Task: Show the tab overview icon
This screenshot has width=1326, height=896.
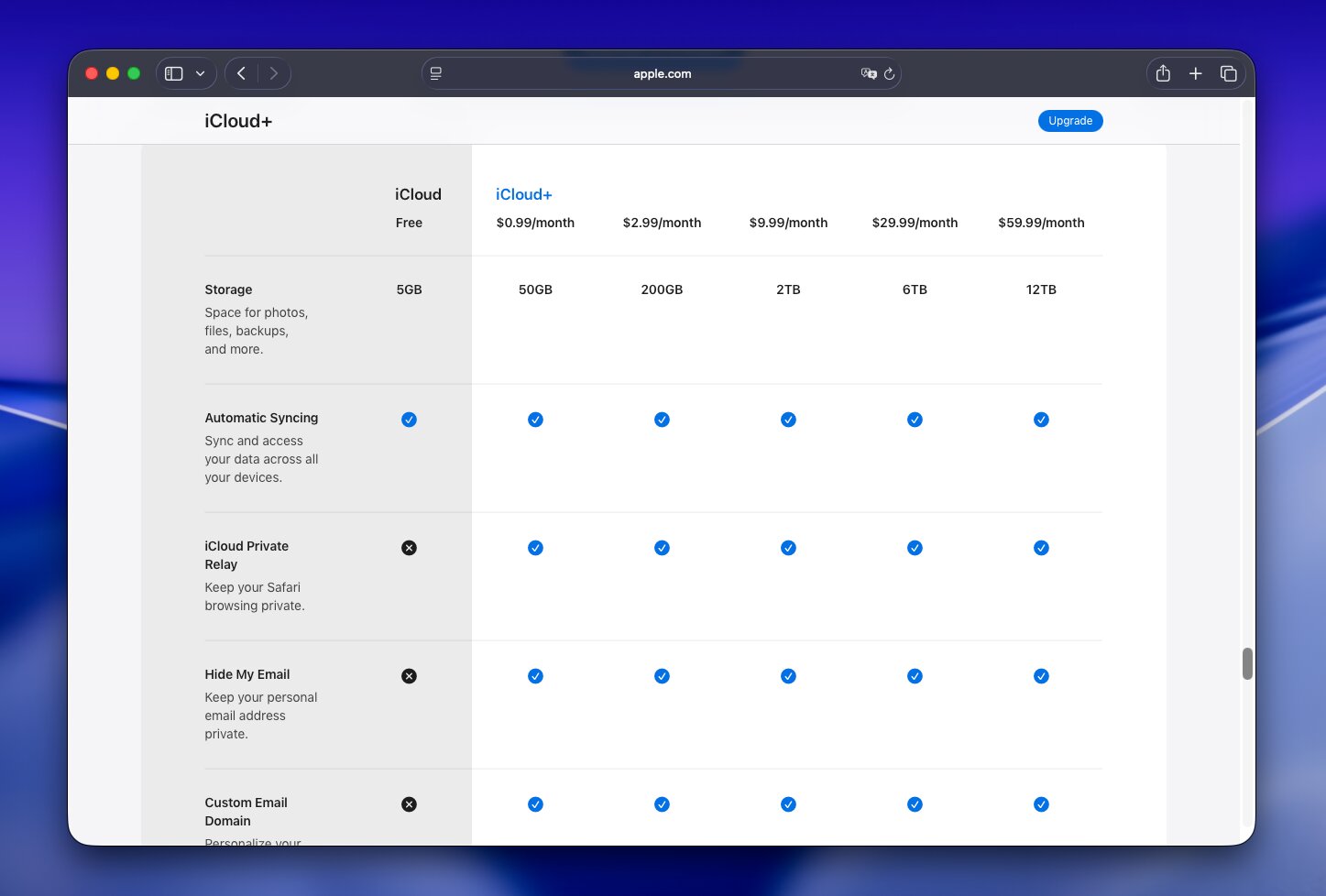Action: [x=1229, y=73]
